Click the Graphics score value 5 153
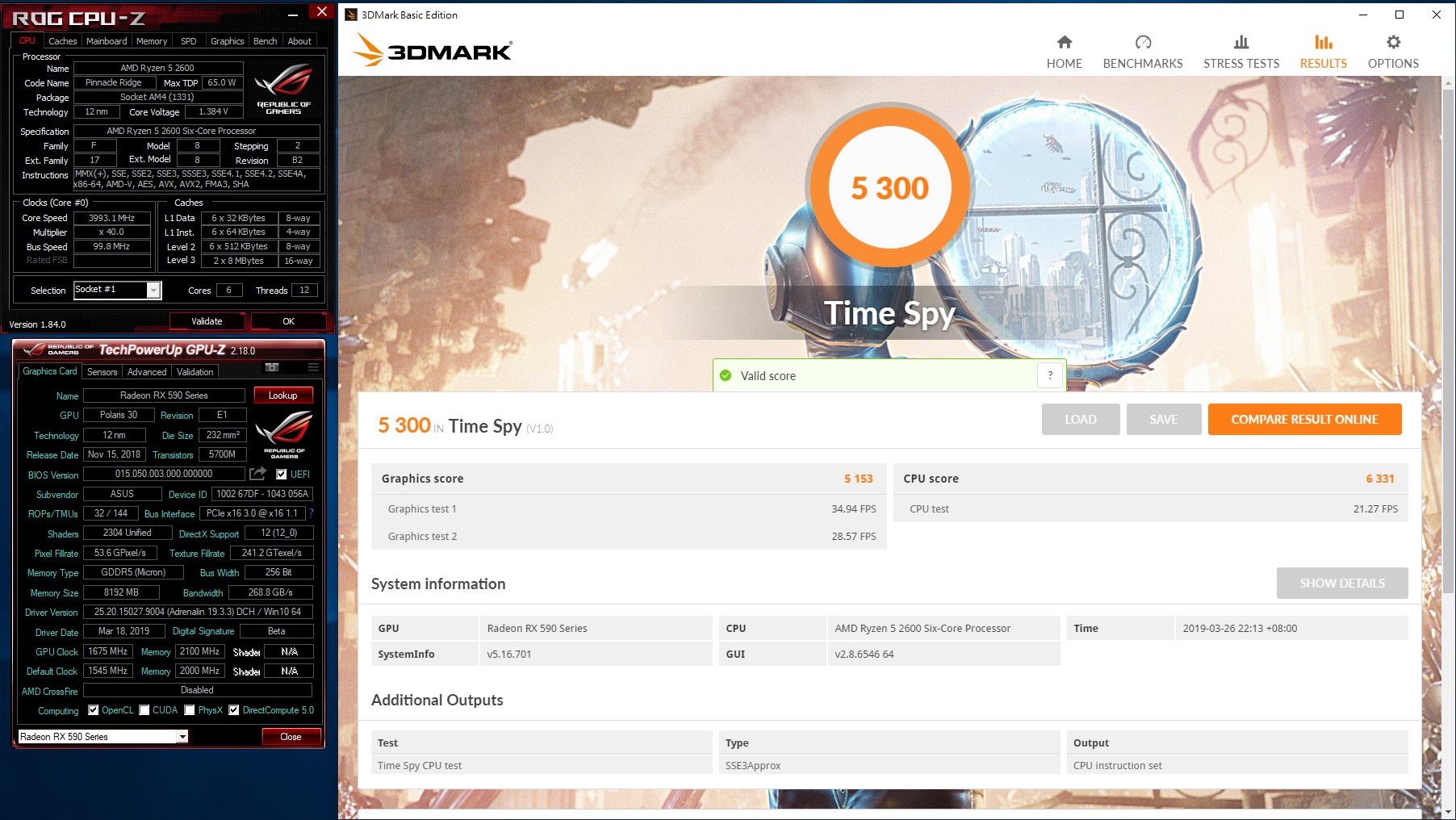This screenshot has width=1456, height=820. click(x=858, y=479)
